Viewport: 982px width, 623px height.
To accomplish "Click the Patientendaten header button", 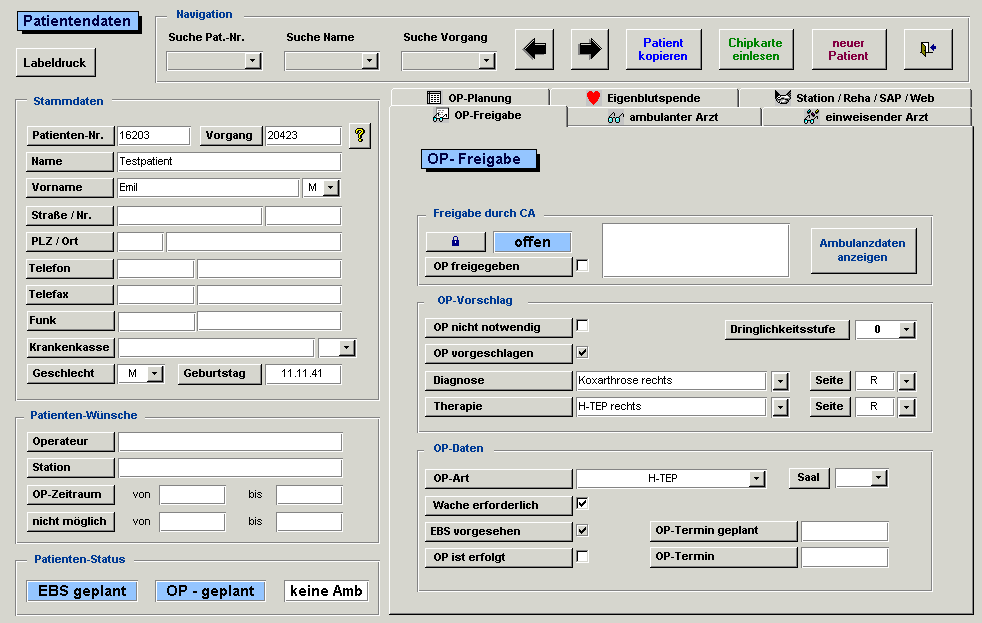I will pos(77,21).
